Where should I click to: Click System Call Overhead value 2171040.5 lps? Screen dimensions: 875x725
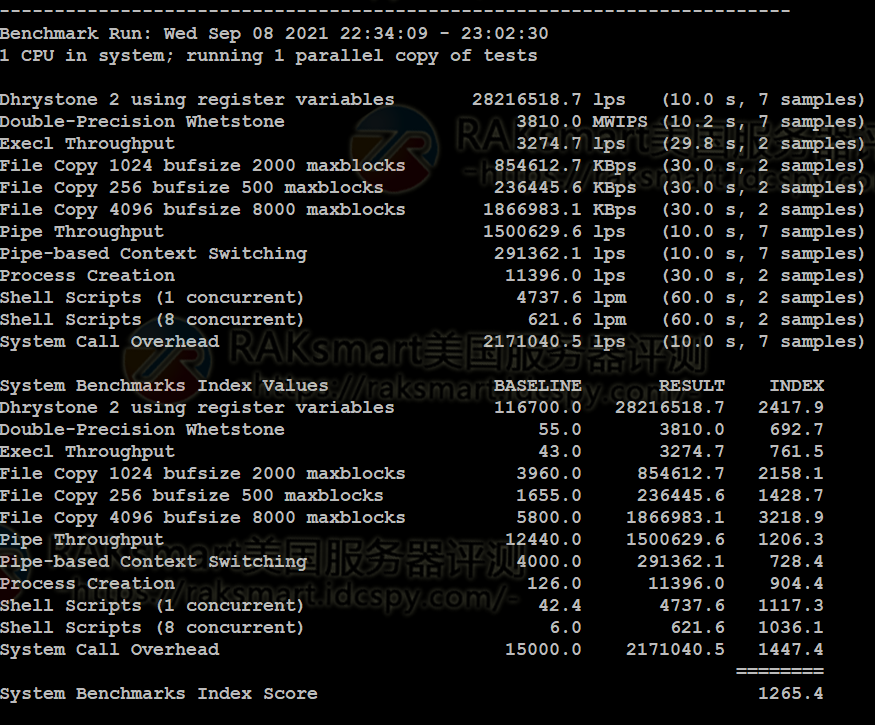(x=554, y=342)
